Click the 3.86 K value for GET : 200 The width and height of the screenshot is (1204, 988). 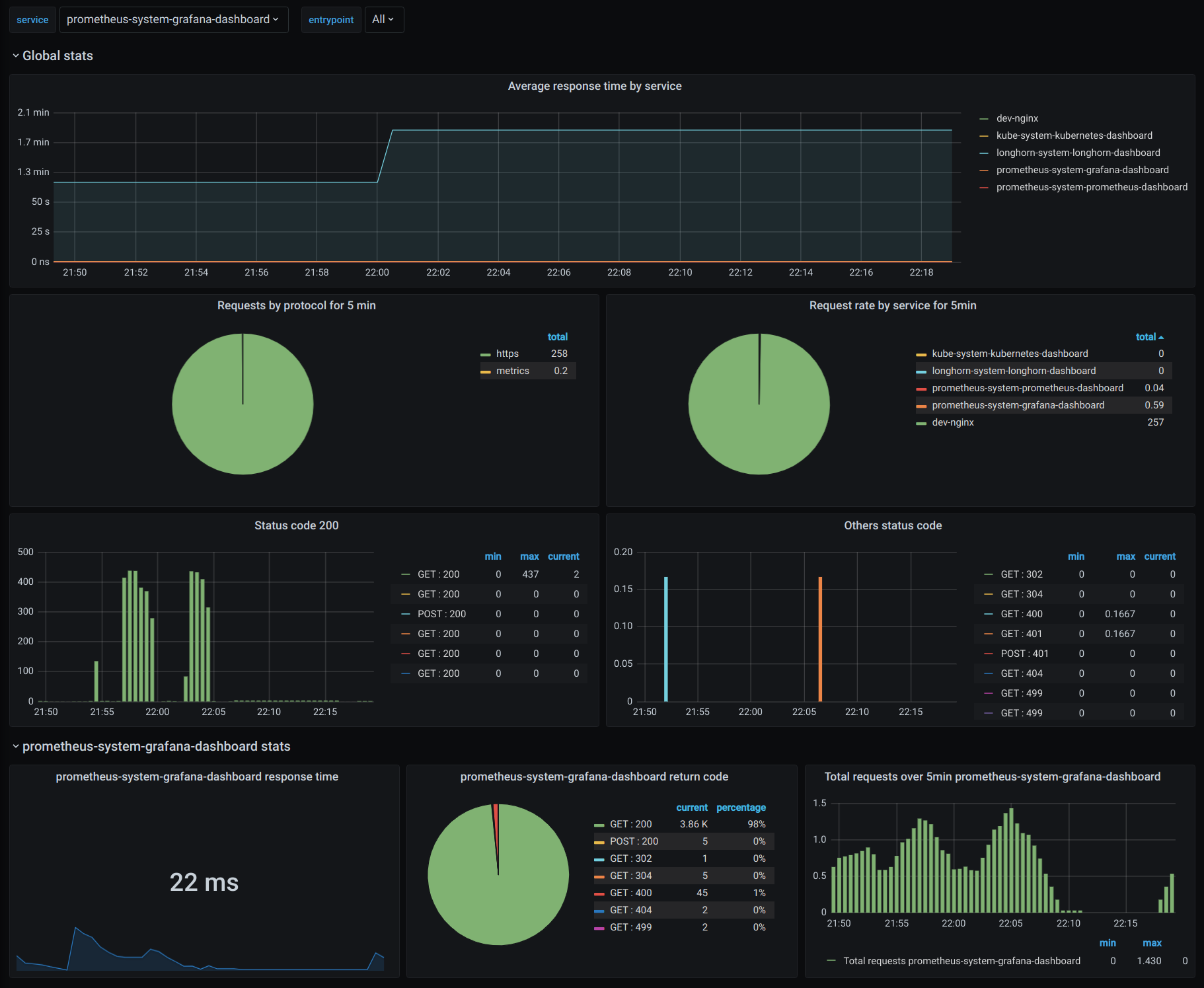point(694,825)
